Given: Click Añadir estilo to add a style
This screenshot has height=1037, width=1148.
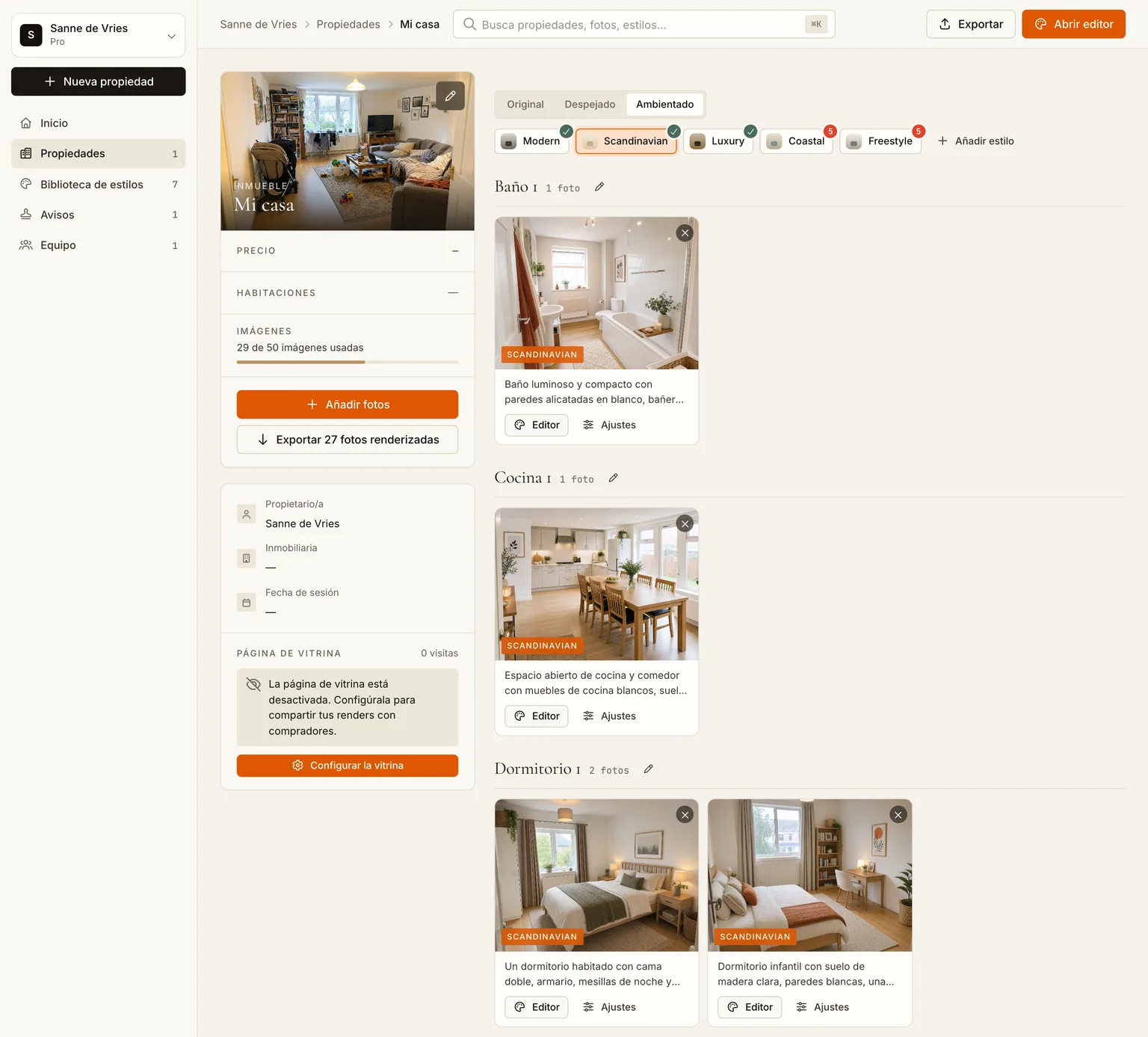Looking at the screenshot, I should point(976,141).
